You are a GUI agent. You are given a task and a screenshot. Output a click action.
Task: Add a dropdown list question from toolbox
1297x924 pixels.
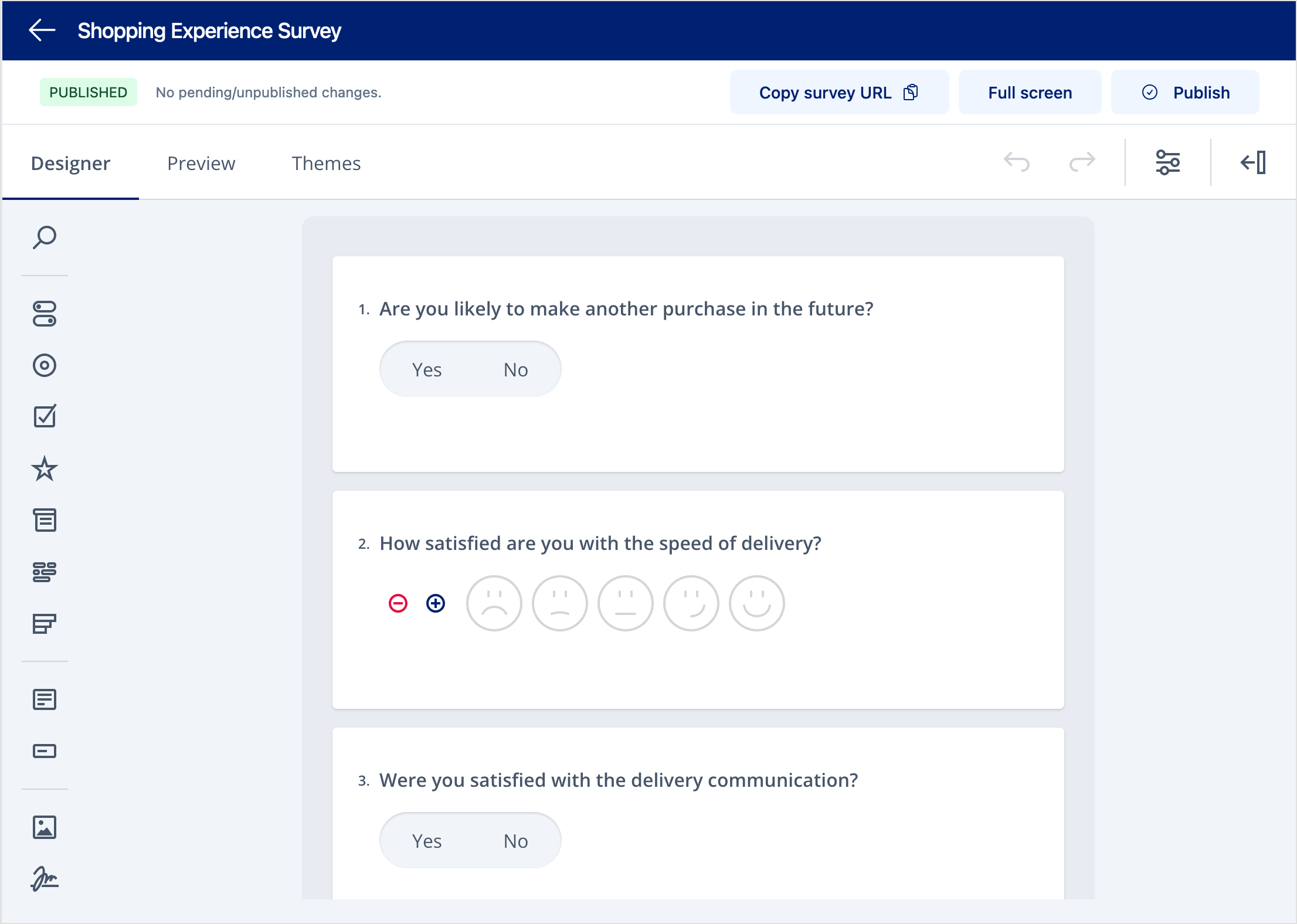point(45,520)
